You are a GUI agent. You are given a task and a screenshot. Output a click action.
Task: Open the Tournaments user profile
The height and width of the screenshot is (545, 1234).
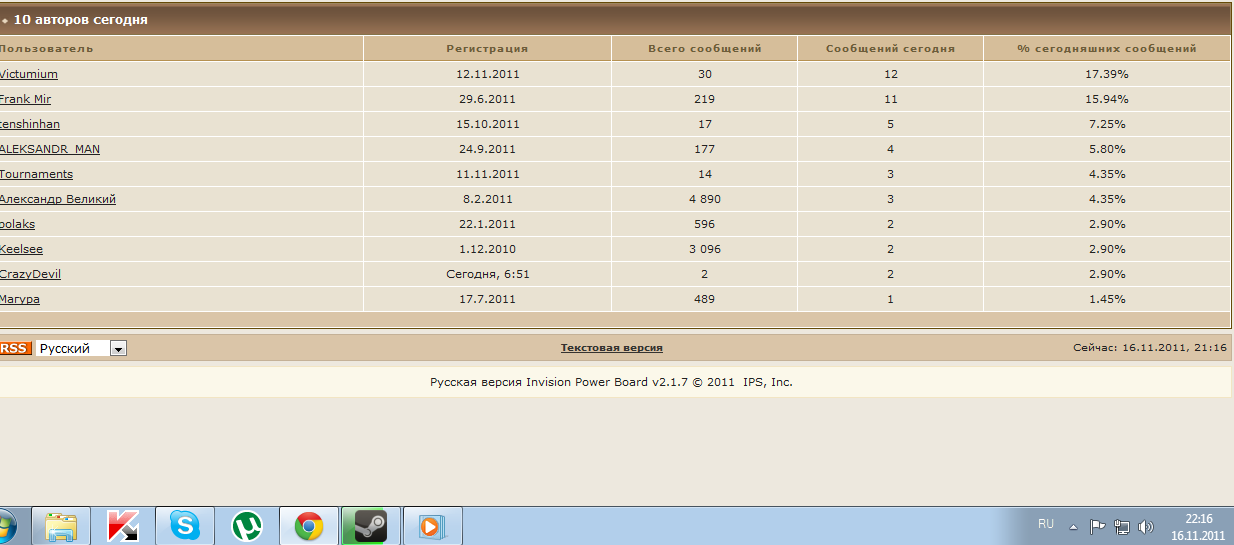click(37, 174)
